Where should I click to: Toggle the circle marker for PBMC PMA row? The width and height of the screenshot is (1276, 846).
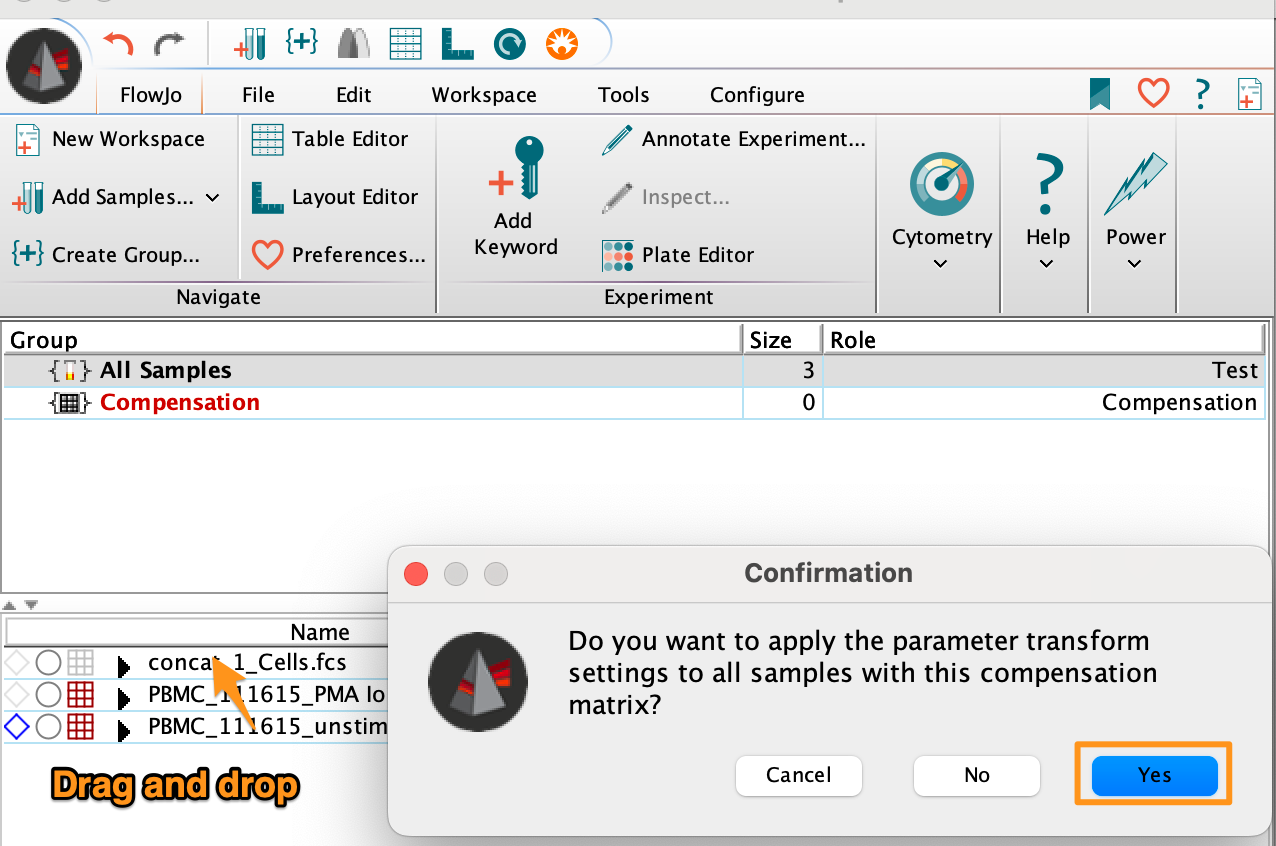48,695
